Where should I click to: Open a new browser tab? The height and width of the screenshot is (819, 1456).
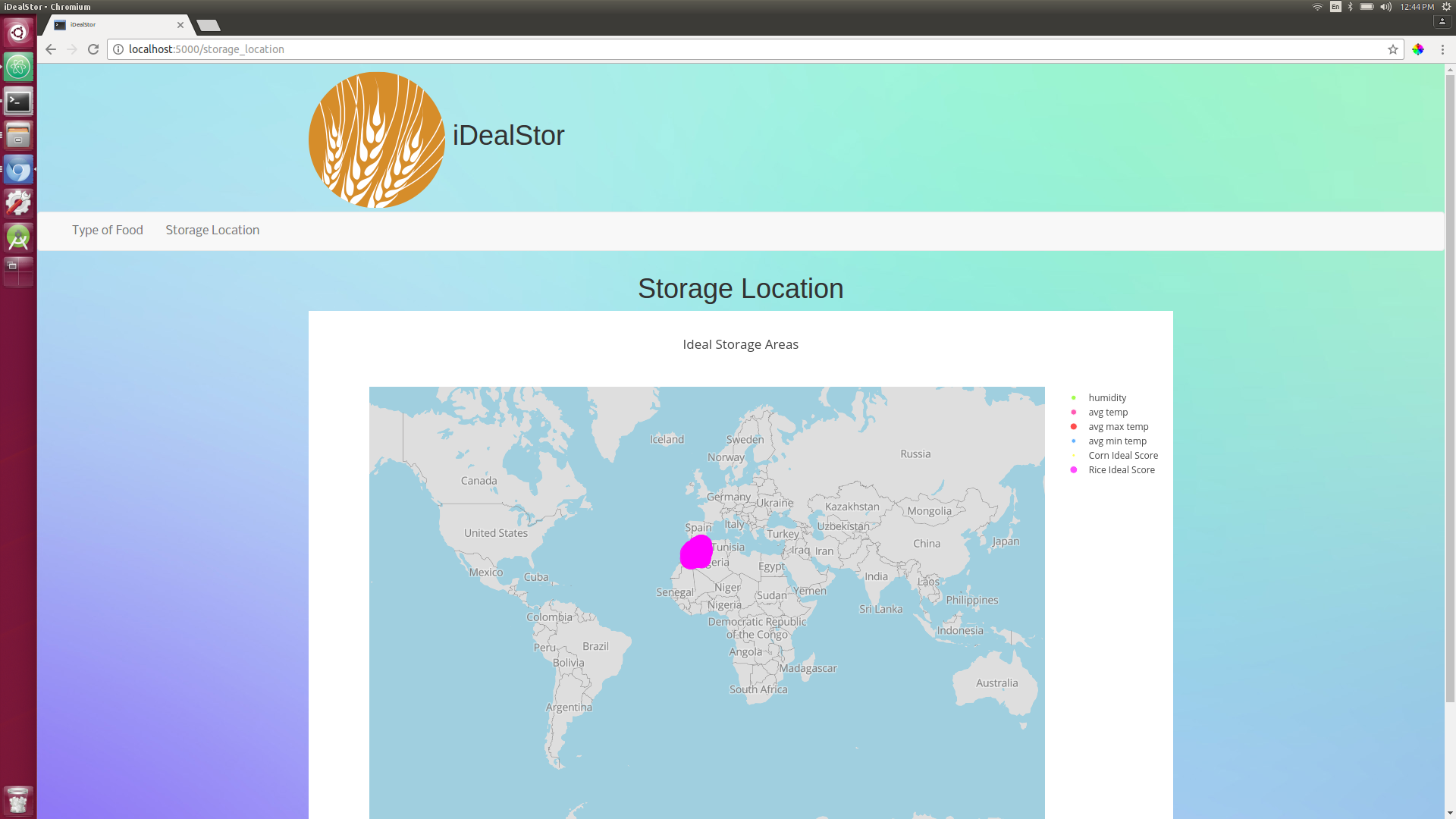point(208,26)
